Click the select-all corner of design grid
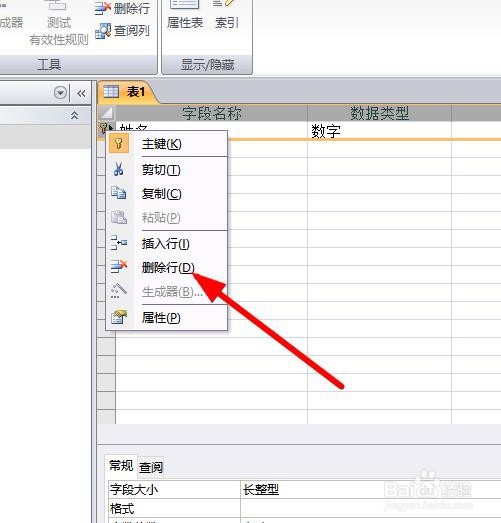The width and height of the screenshot is (501, 523). tap(106, 113)
